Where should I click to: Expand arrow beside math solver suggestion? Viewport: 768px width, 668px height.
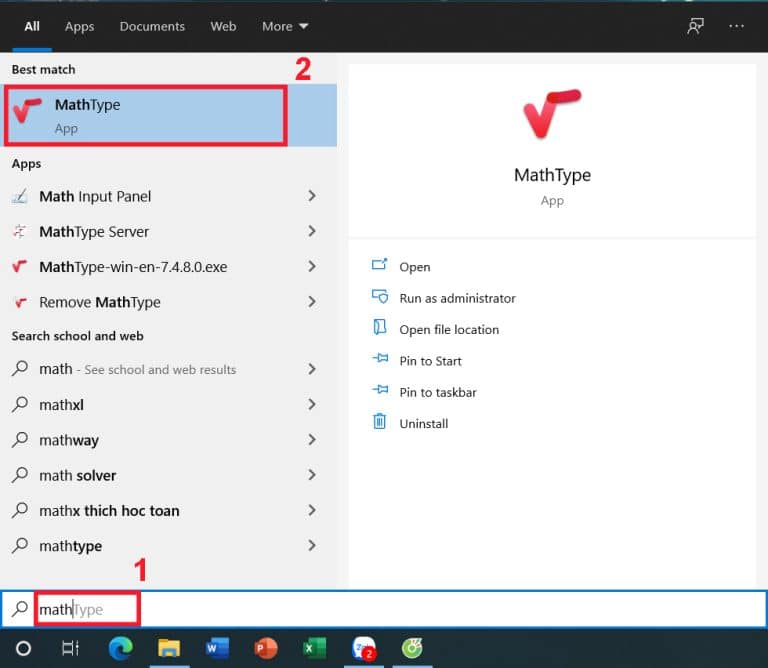pyautogui.click(x=312, y=475)
